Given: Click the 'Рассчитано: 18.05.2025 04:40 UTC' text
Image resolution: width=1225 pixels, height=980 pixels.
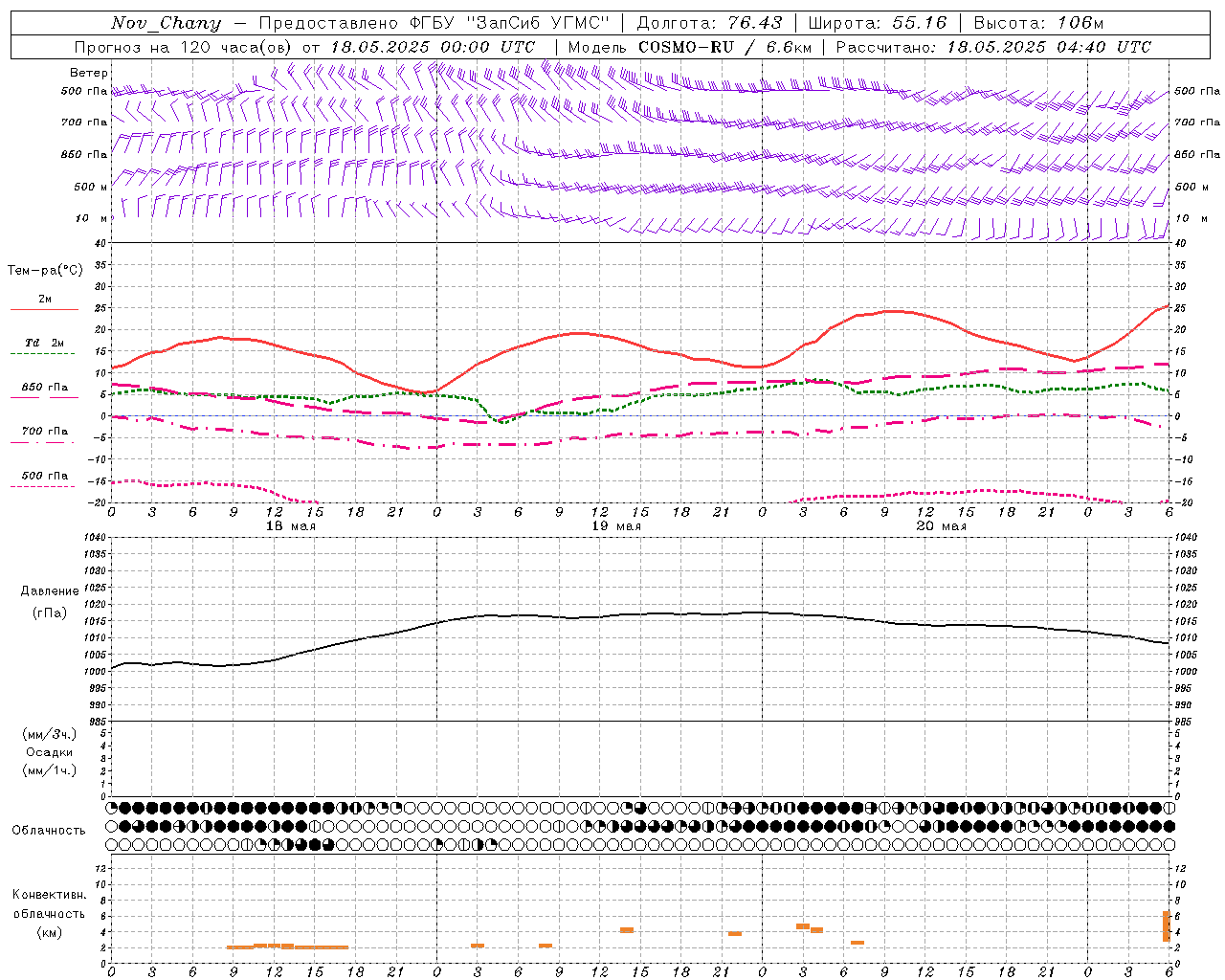Looking at the screenshot, I should pyautogui.click(x=993, y=47).
